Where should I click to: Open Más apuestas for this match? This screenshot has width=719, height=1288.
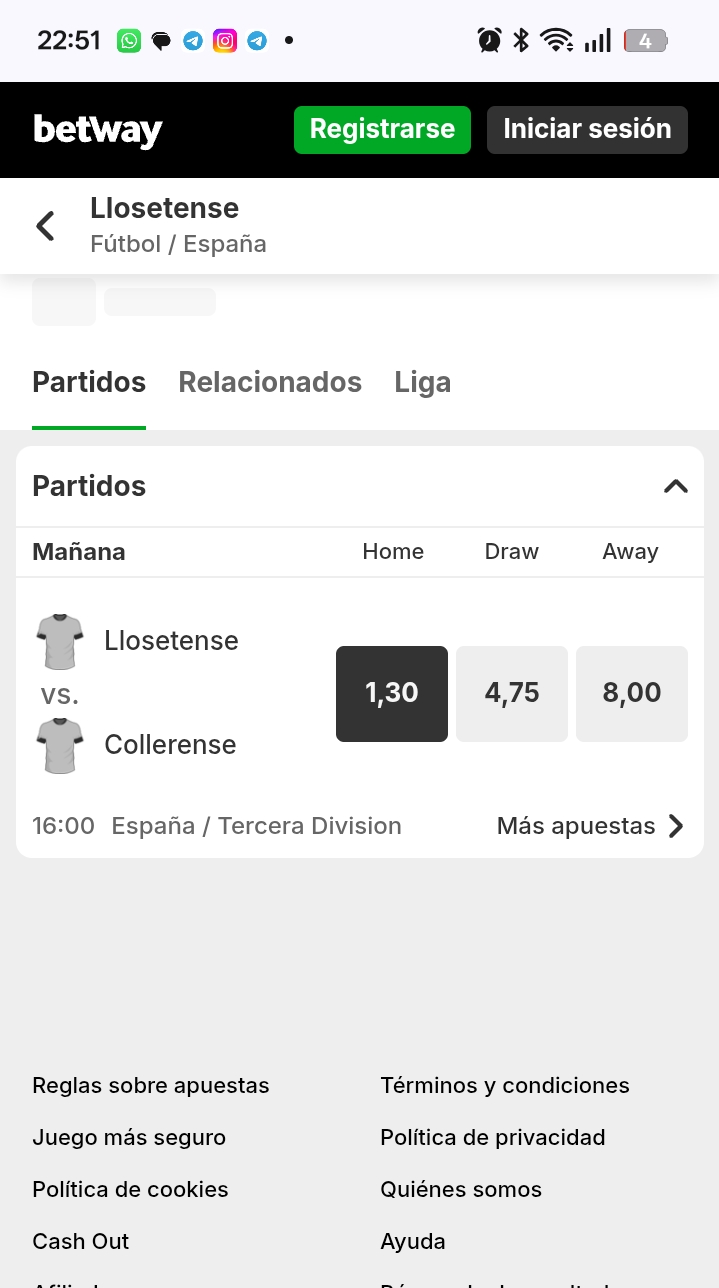coord(590,826)
